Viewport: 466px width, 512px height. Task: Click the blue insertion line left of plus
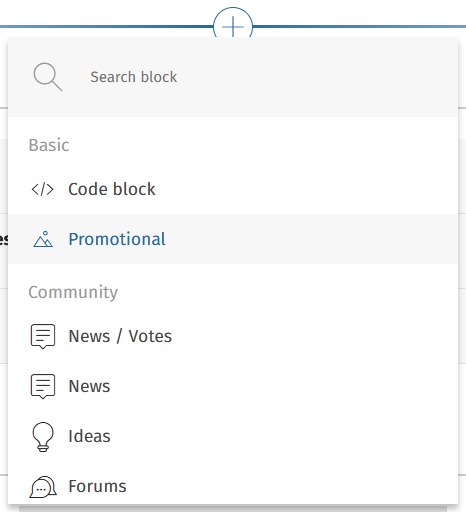pos(106,26)
